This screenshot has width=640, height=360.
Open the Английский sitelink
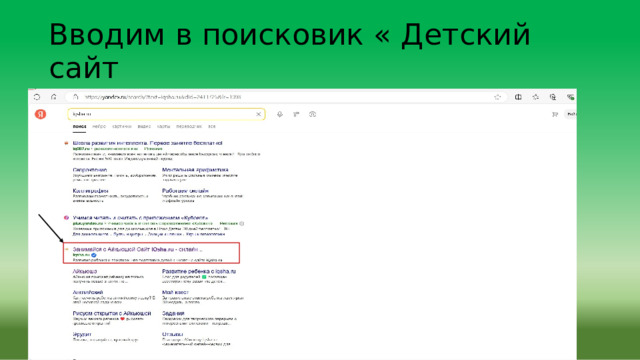(x=88, y=292)
